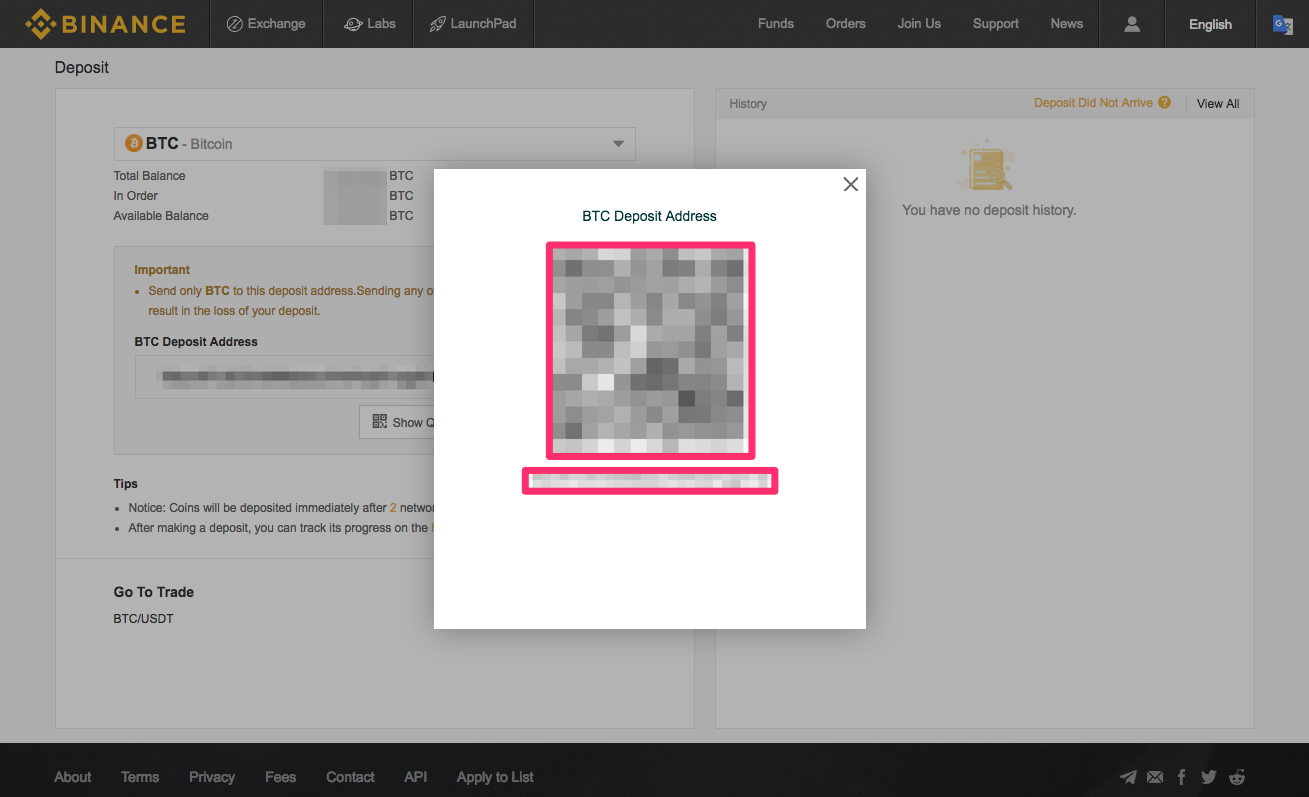Open the Support page
Screen dimensions: 1309x797
pyautogui.click(x=996, y=24)
